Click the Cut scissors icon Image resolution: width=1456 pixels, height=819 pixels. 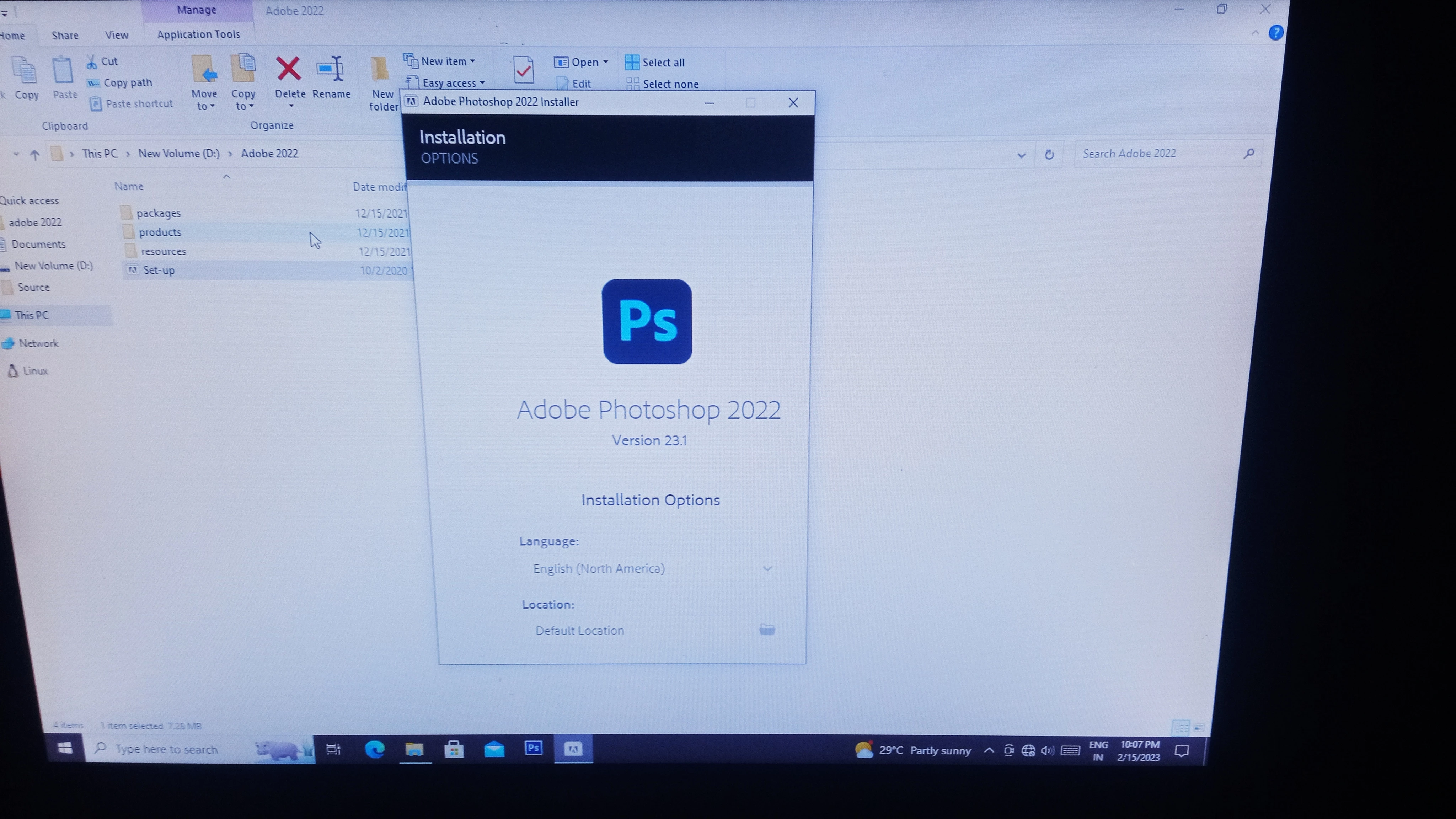pos(92,61)
